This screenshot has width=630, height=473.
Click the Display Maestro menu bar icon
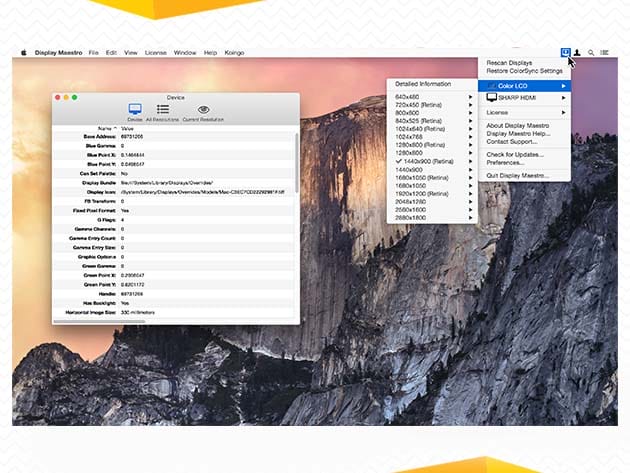[x=566, y=51]
